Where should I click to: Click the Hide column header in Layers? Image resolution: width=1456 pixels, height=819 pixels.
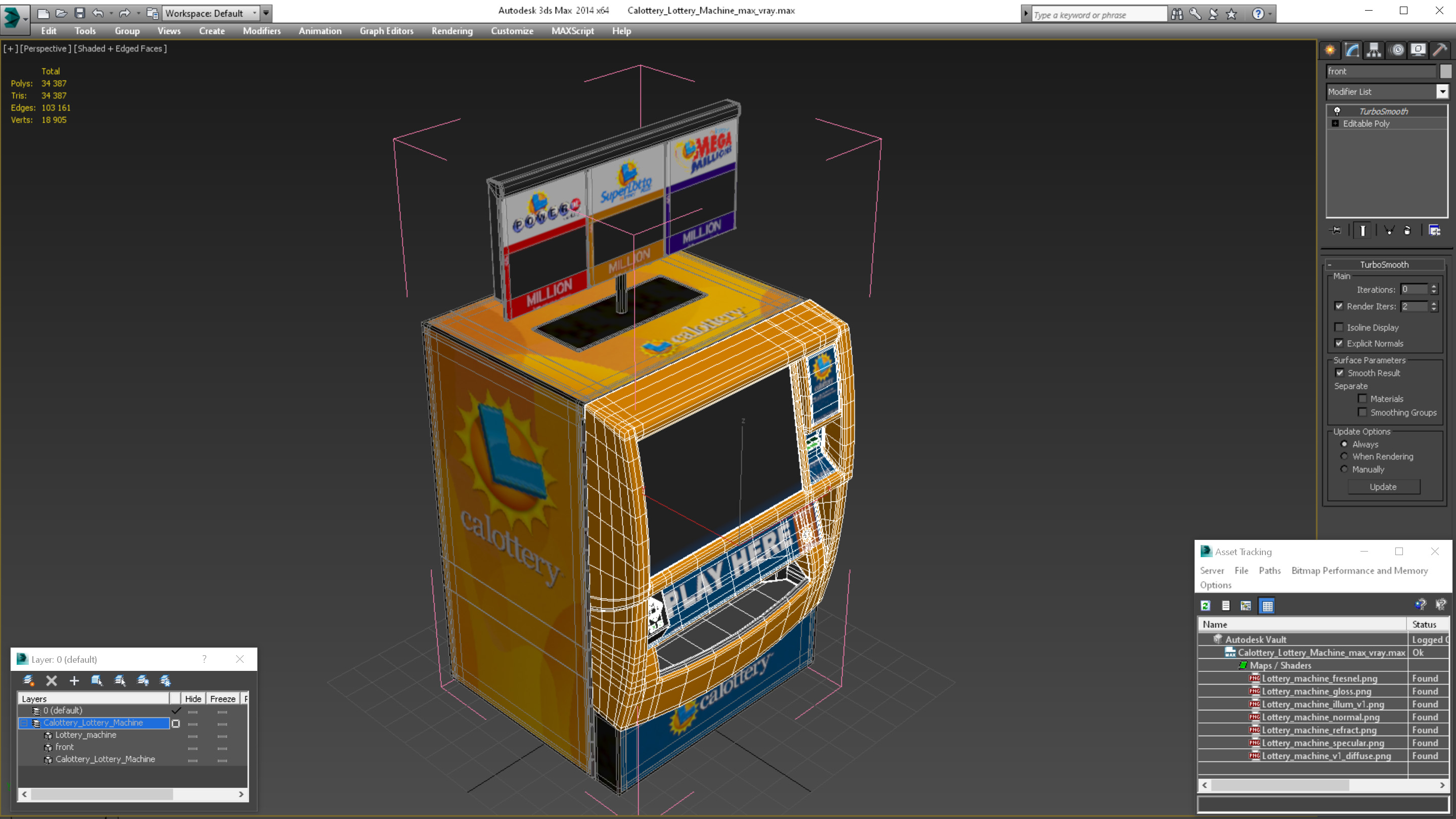point(193,699)
